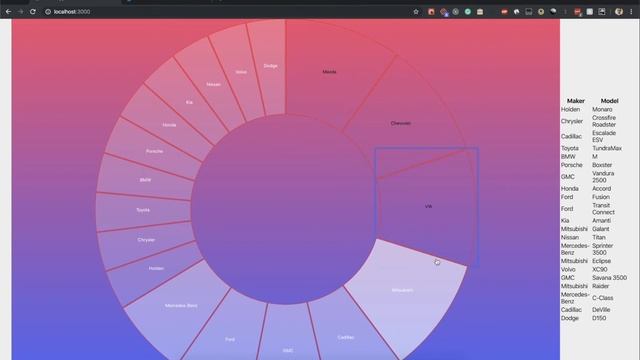
Task: Go back using the browser back arrow
Action: click(9, 12)
